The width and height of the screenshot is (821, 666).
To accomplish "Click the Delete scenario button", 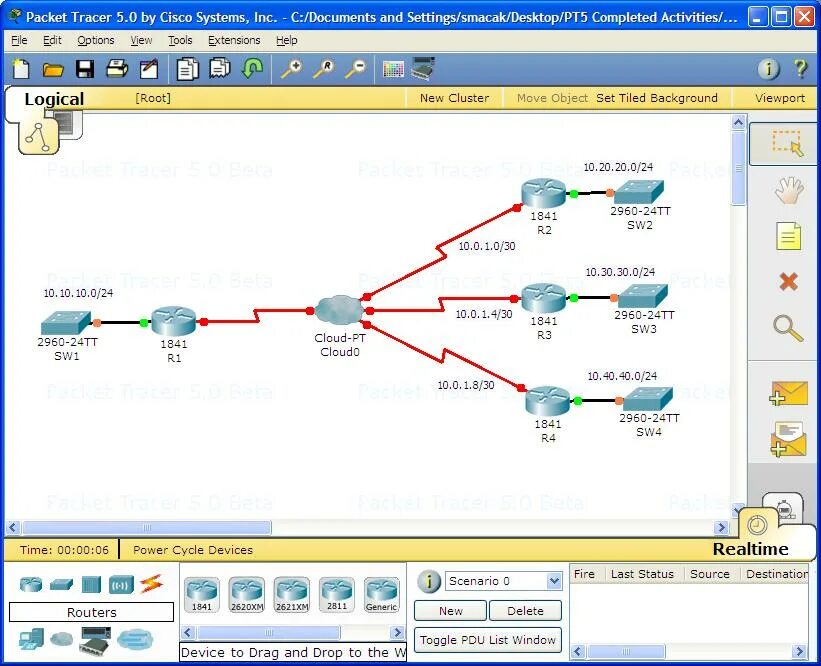I will coord(525,611).
